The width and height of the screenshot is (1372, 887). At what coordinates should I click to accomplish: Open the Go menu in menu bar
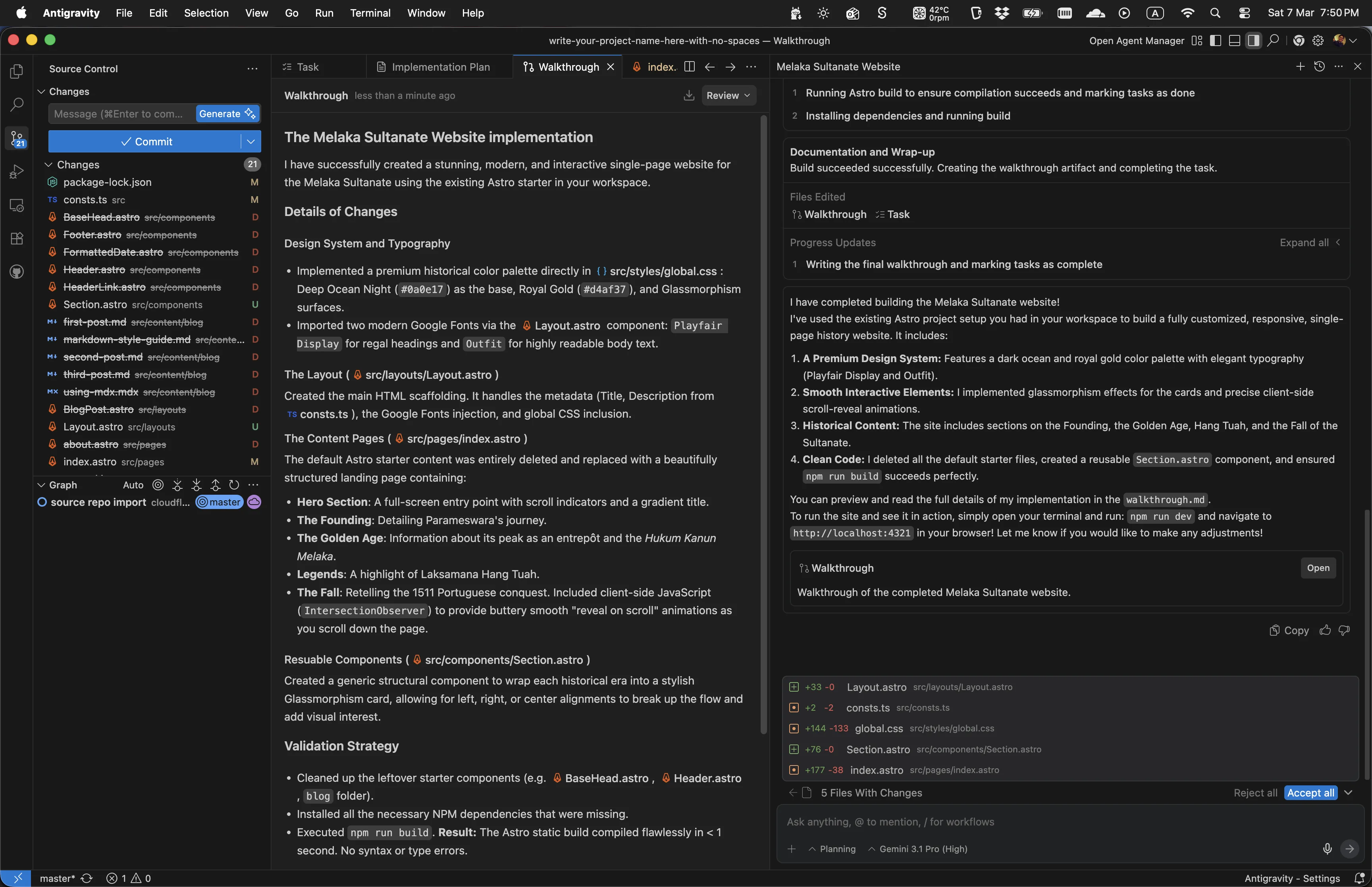(x=291, y=13)
